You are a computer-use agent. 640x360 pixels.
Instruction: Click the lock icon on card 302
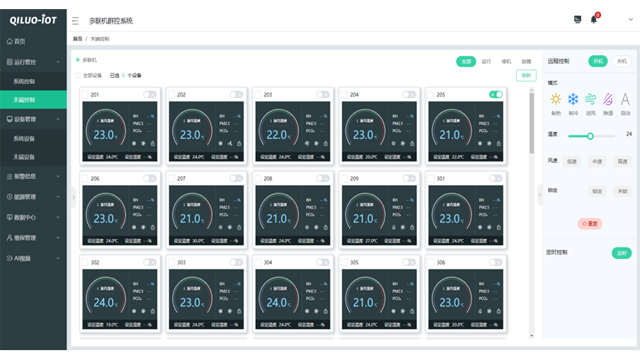tap(153, 311)
